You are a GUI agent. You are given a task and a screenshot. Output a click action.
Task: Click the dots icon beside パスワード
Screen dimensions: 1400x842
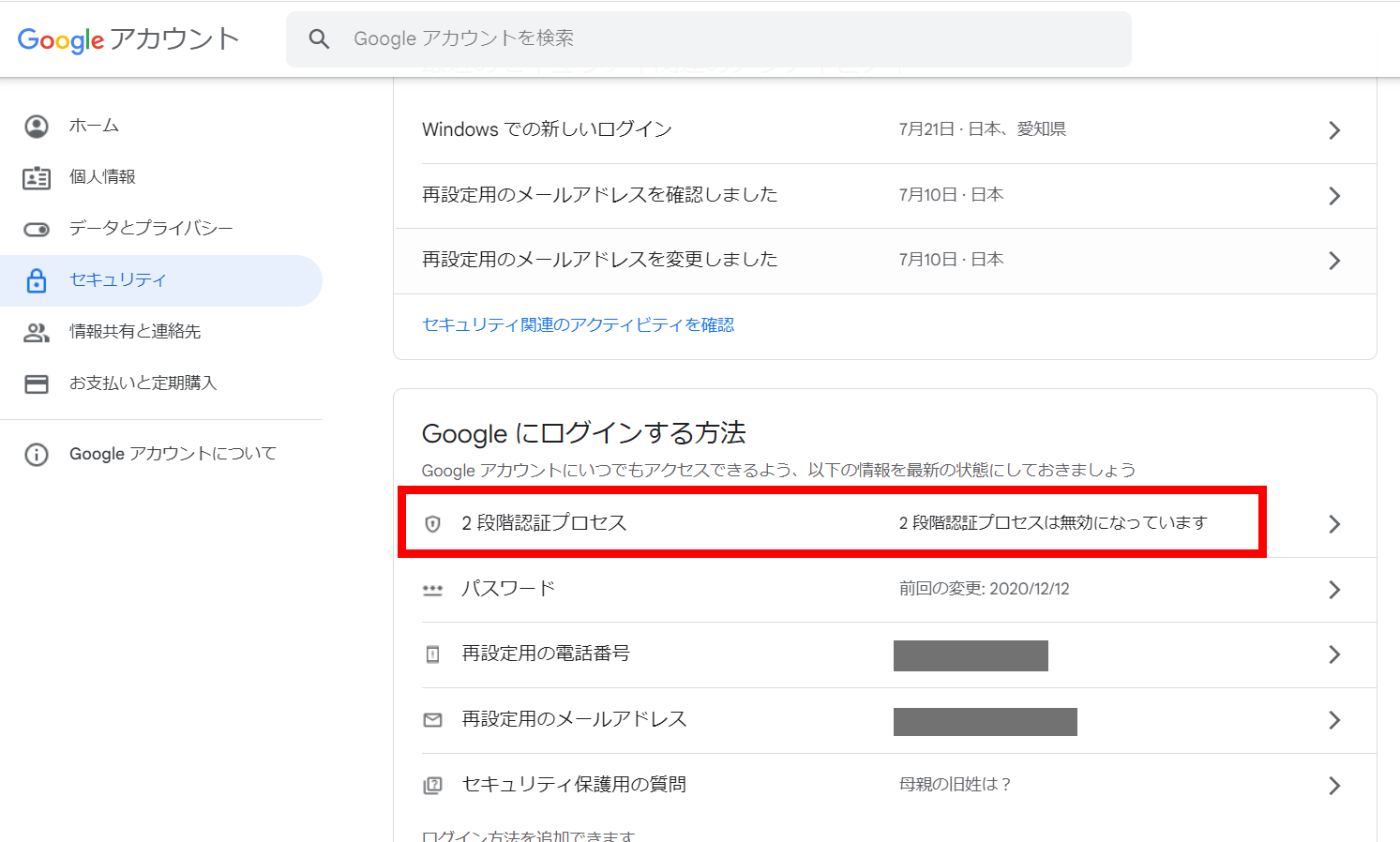click(432, 590)
